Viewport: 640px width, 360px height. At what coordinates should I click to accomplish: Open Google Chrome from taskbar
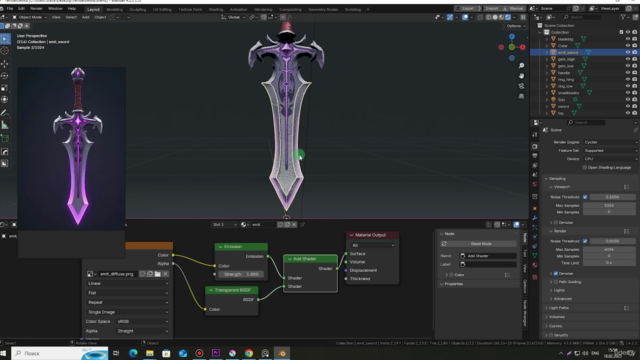249,353
